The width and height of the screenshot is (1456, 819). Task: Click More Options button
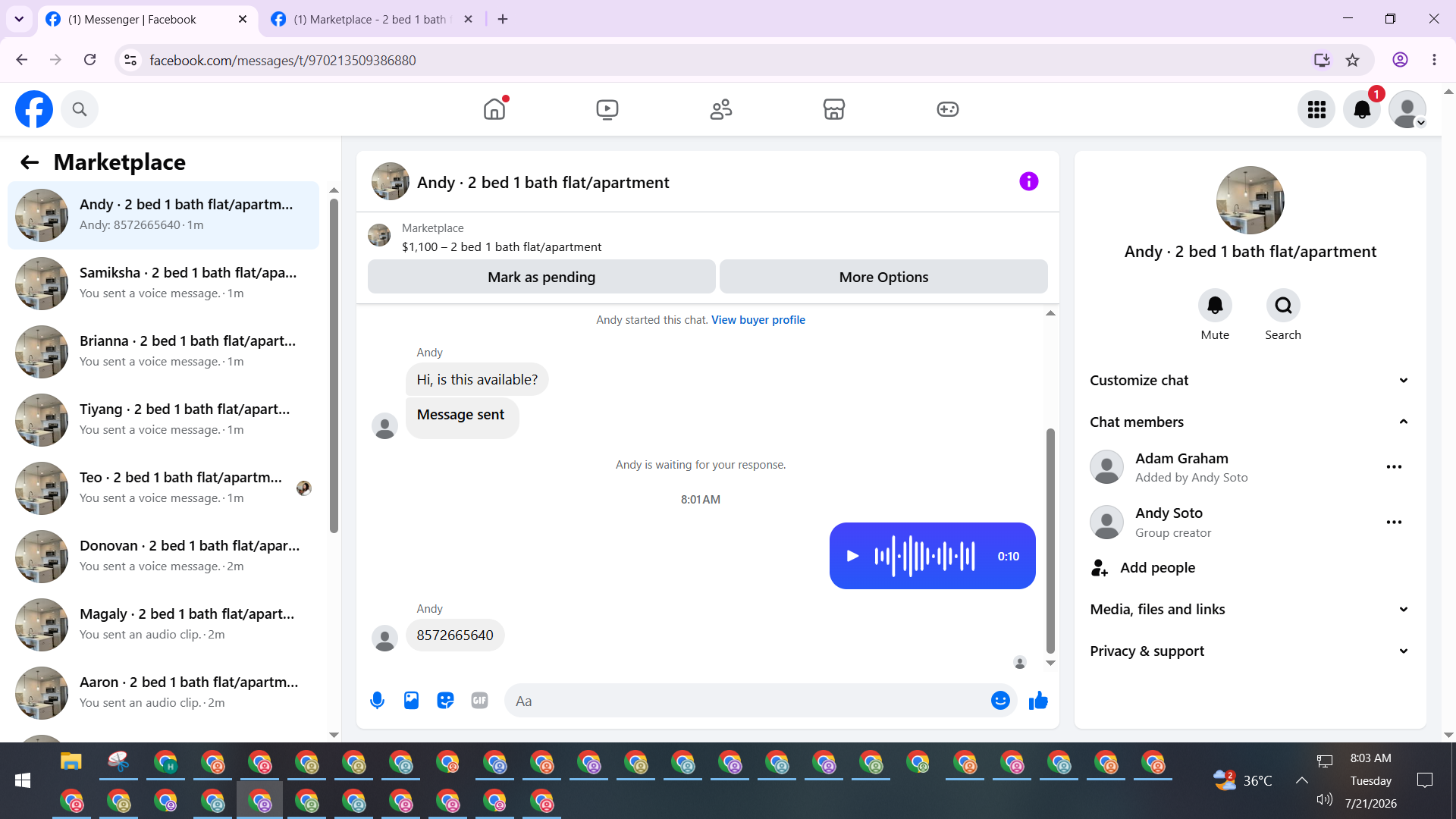coord(883,277)
